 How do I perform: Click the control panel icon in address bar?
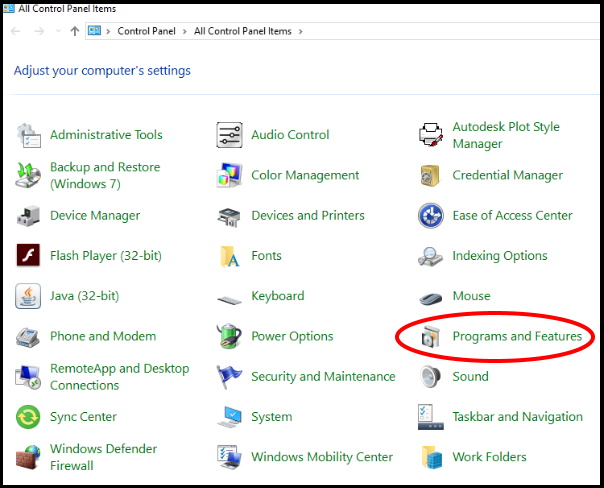pyautogui.click(x=94, y=31)
